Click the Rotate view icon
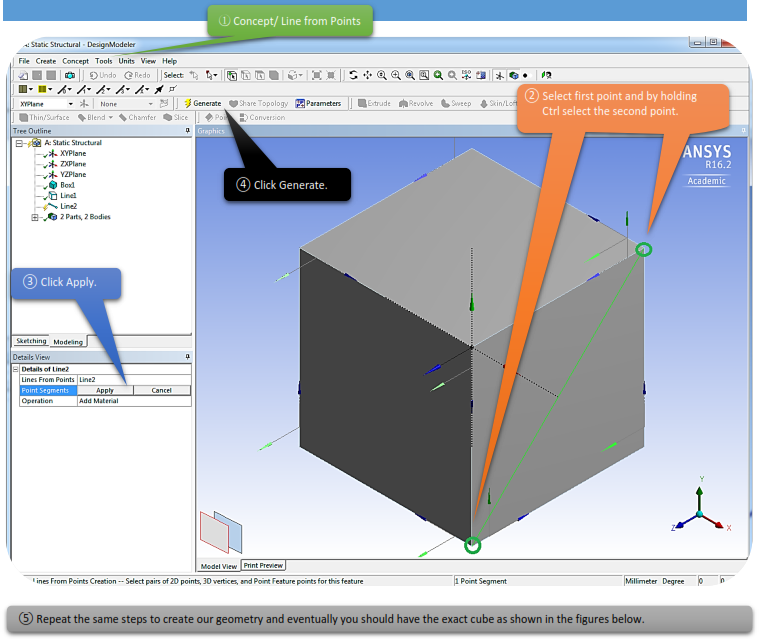Screen dimensions: 759x639 coord(353,75)
